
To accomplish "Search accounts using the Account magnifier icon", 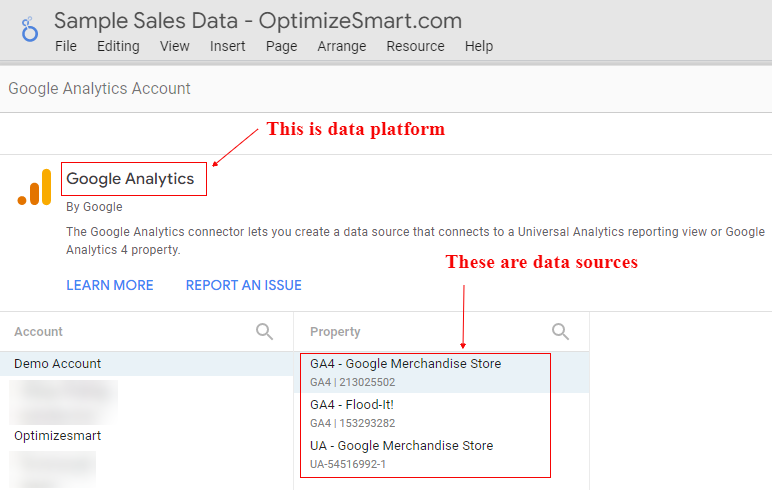I will [x=264, y=331].
